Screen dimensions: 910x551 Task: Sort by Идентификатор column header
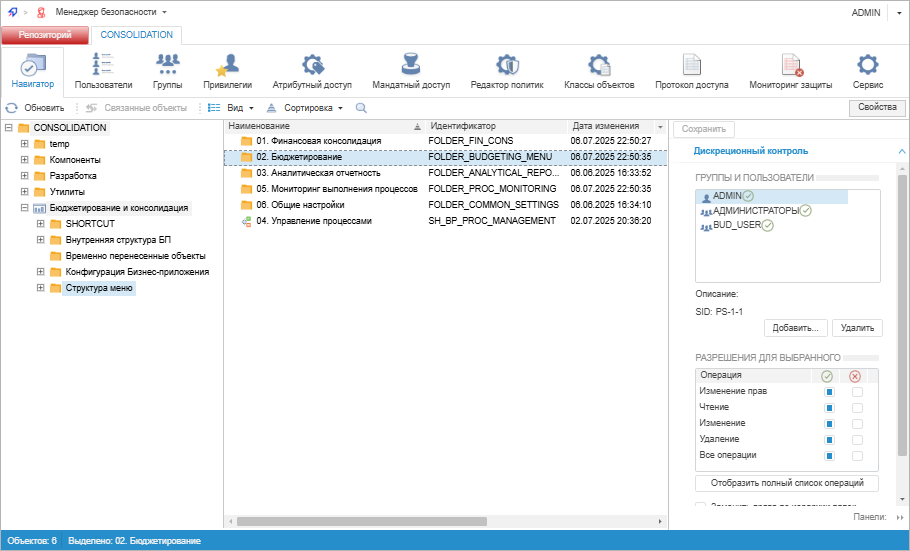(496, 126)
